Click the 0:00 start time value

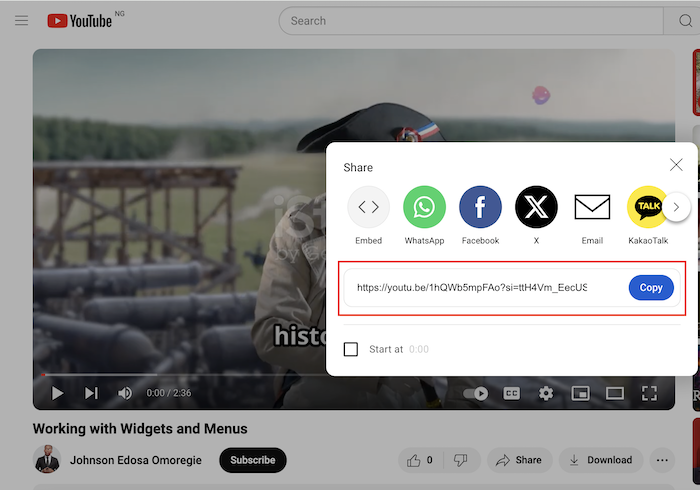click(x=419, y=349)
